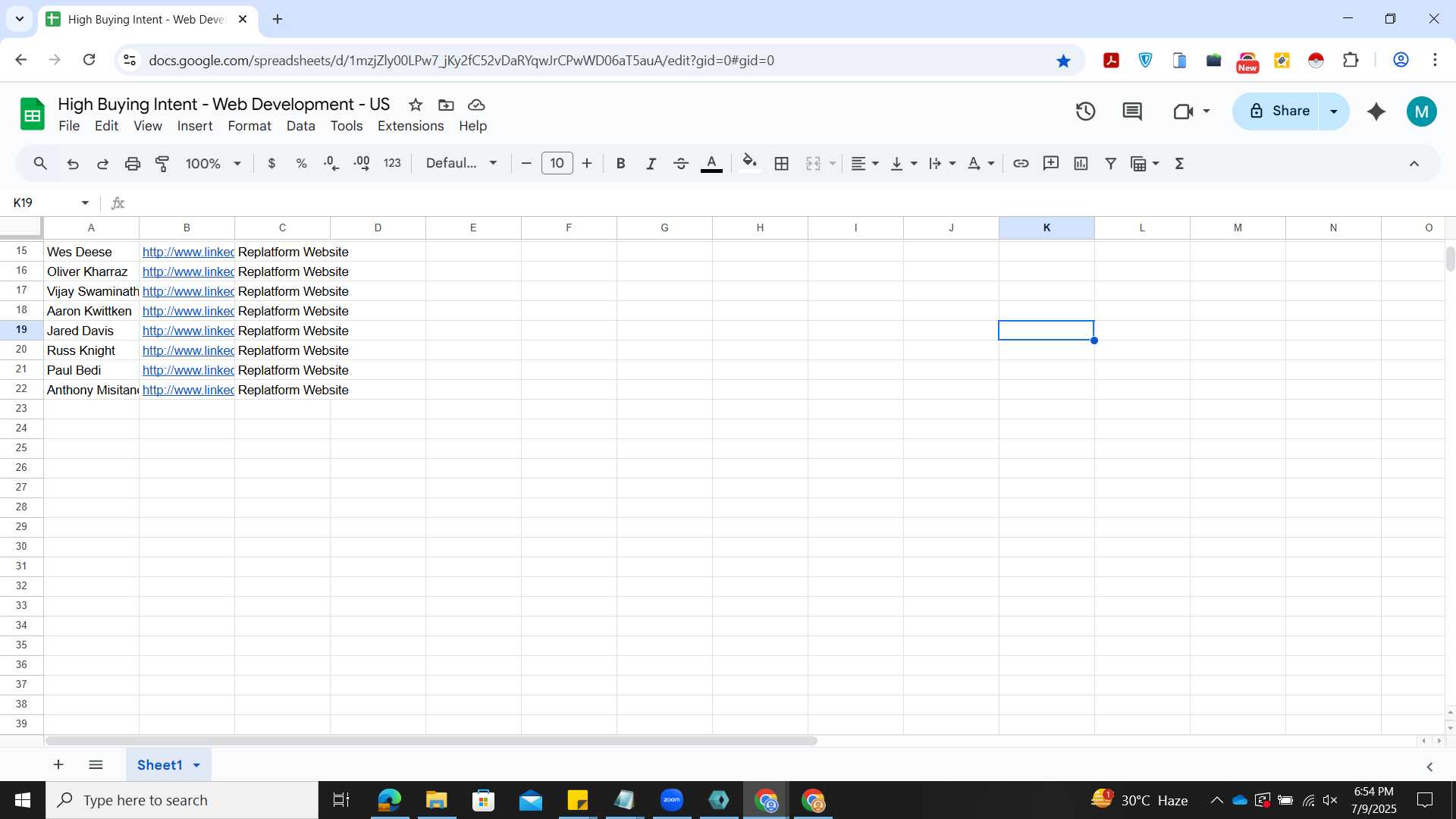Check cloud document status icon
Viewport: 1456px width, 819px height.
coord(476,105)
